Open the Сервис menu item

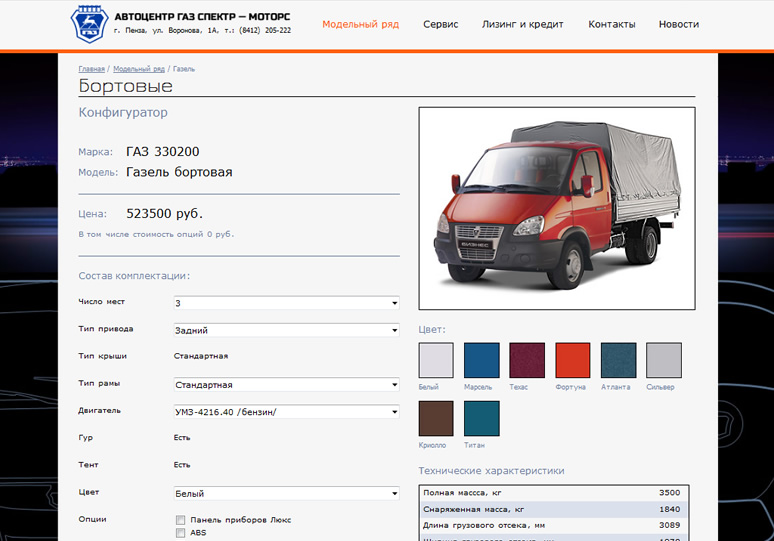pyautogui.click(x=440, y=24)
